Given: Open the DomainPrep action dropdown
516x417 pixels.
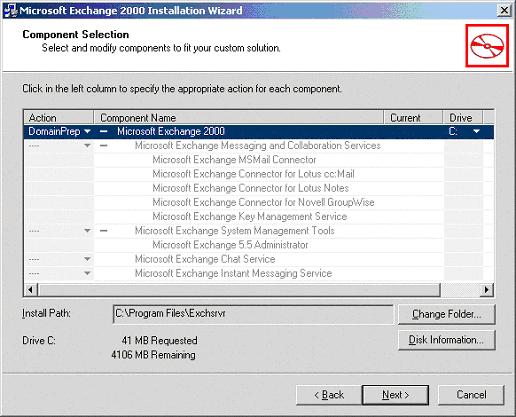Looking at the screenshot, I should (x=87, y=132).
